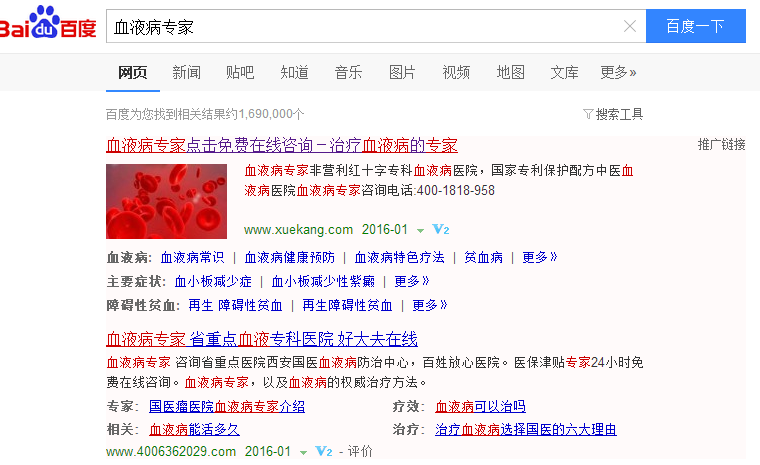Open 再生 障碍性贫血 link with space

(x=235, y=305)
